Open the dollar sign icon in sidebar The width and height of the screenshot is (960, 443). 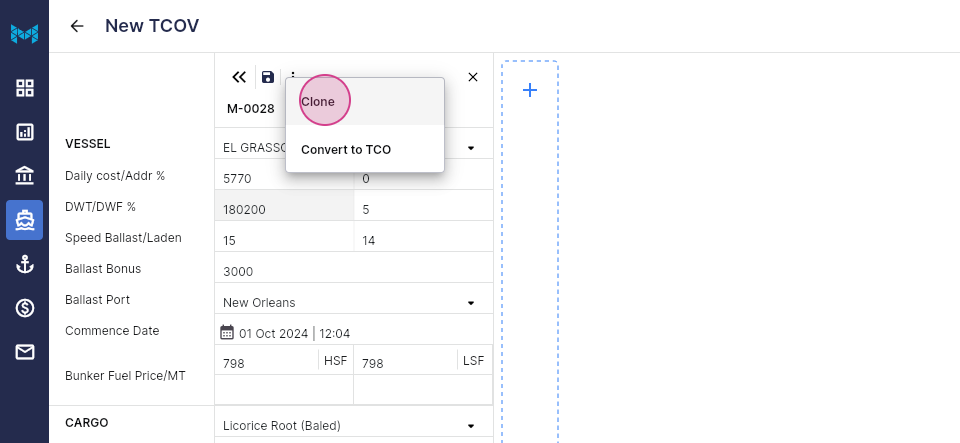point(24,308)
